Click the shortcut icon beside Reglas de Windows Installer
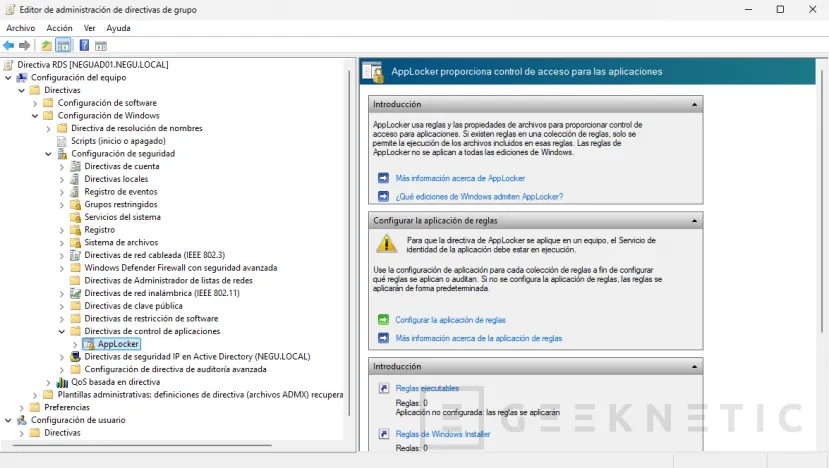Image resolution: width=829 pixels, height=468 pixels. tap(384, 434)
